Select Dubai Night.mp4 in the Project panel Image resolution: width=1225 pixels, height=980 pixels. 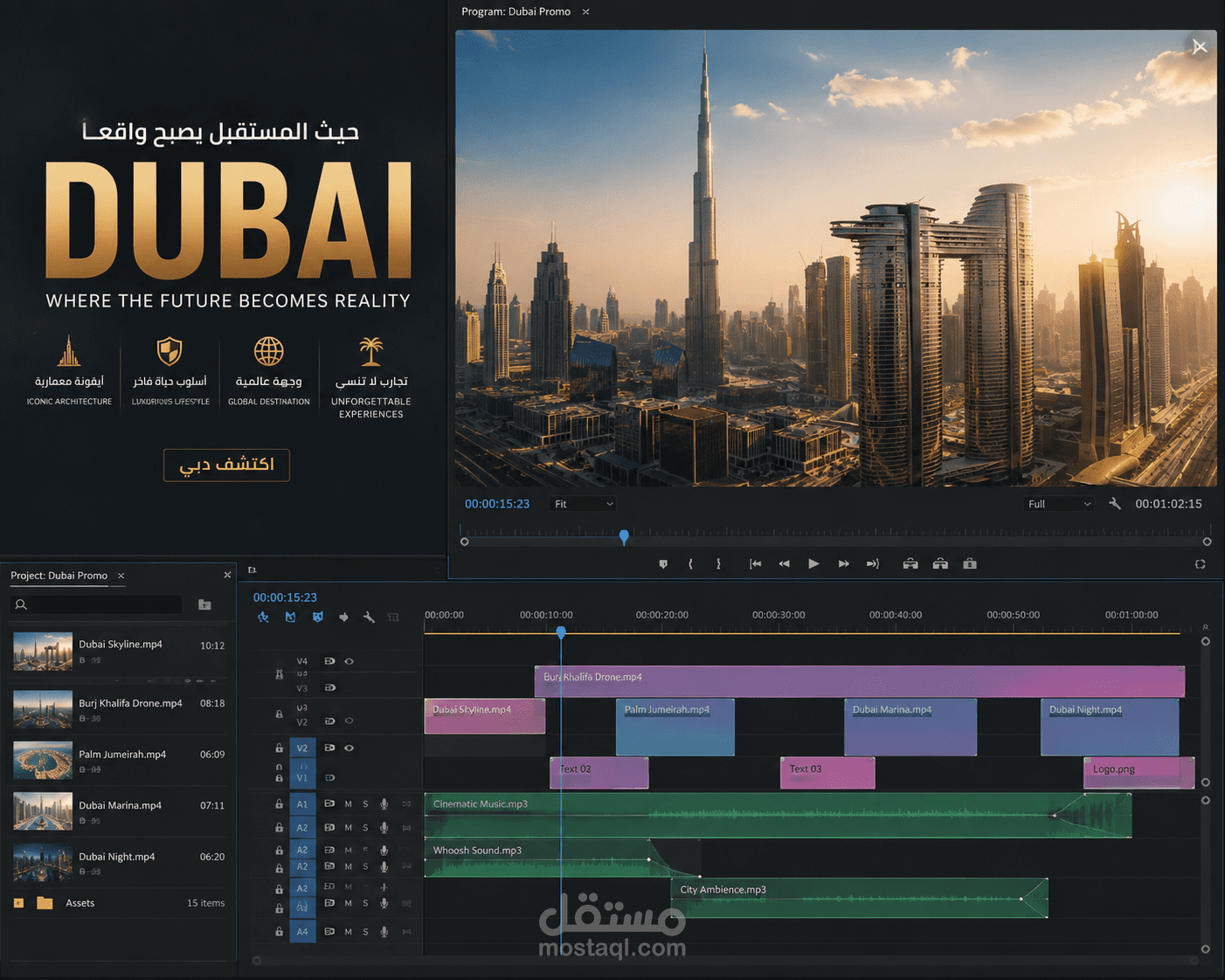[x=121, y=862]
